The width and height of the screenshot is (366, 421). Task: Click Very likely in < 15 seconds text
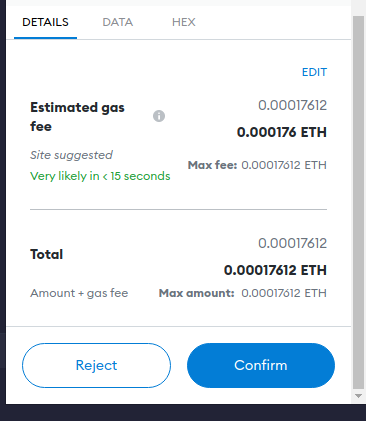pyautogui.click(x=100, y=176)
